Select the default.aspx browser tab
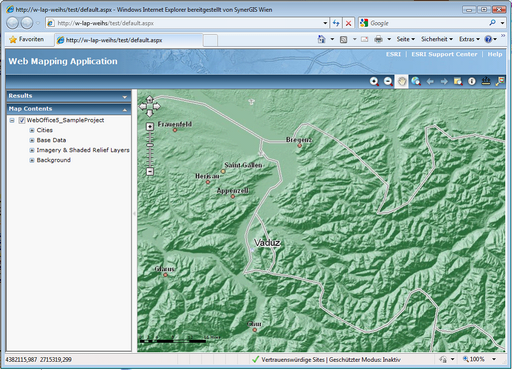 128,40
